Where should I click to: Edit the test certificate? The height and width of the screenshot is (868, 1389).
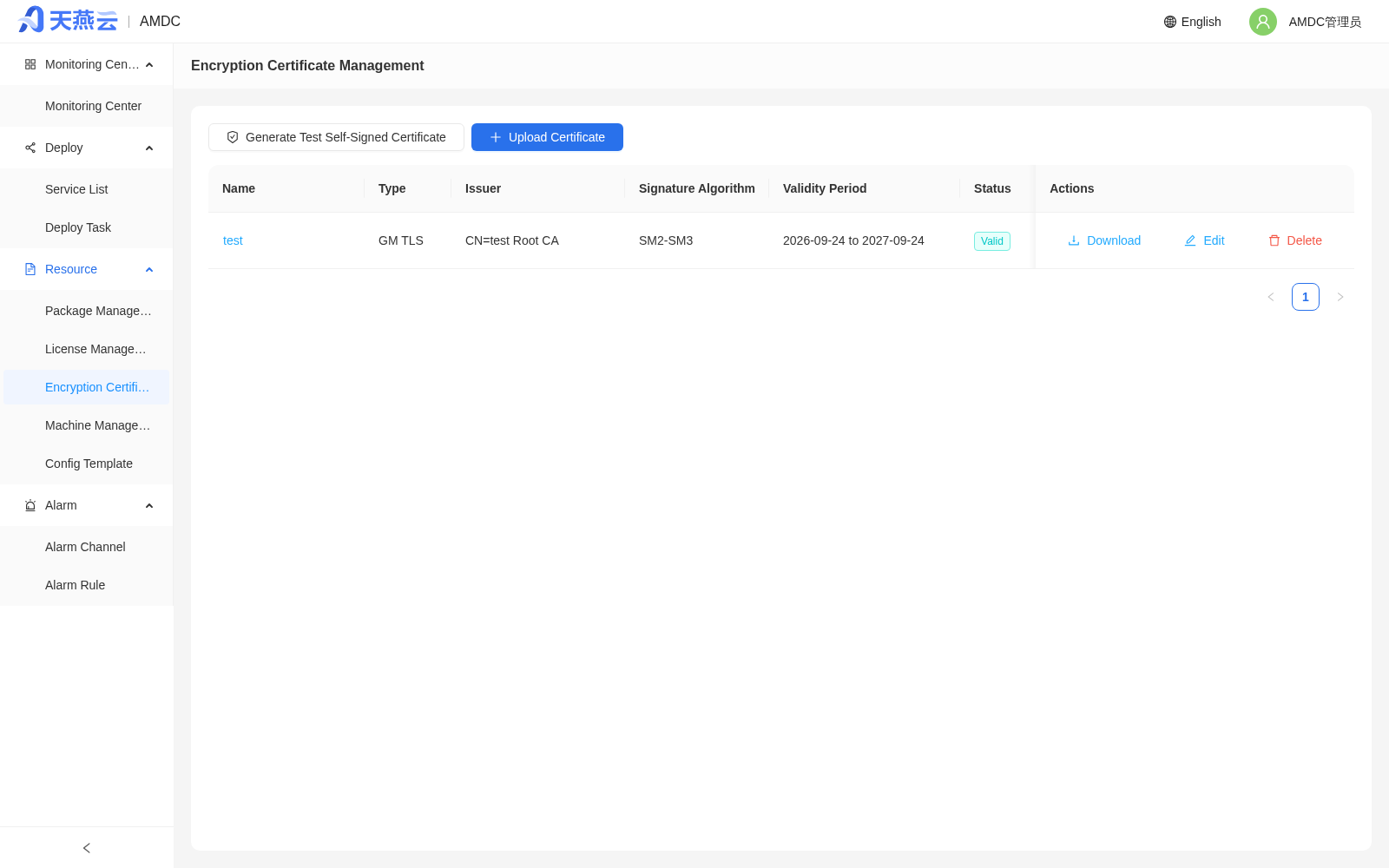[1204, 240]
